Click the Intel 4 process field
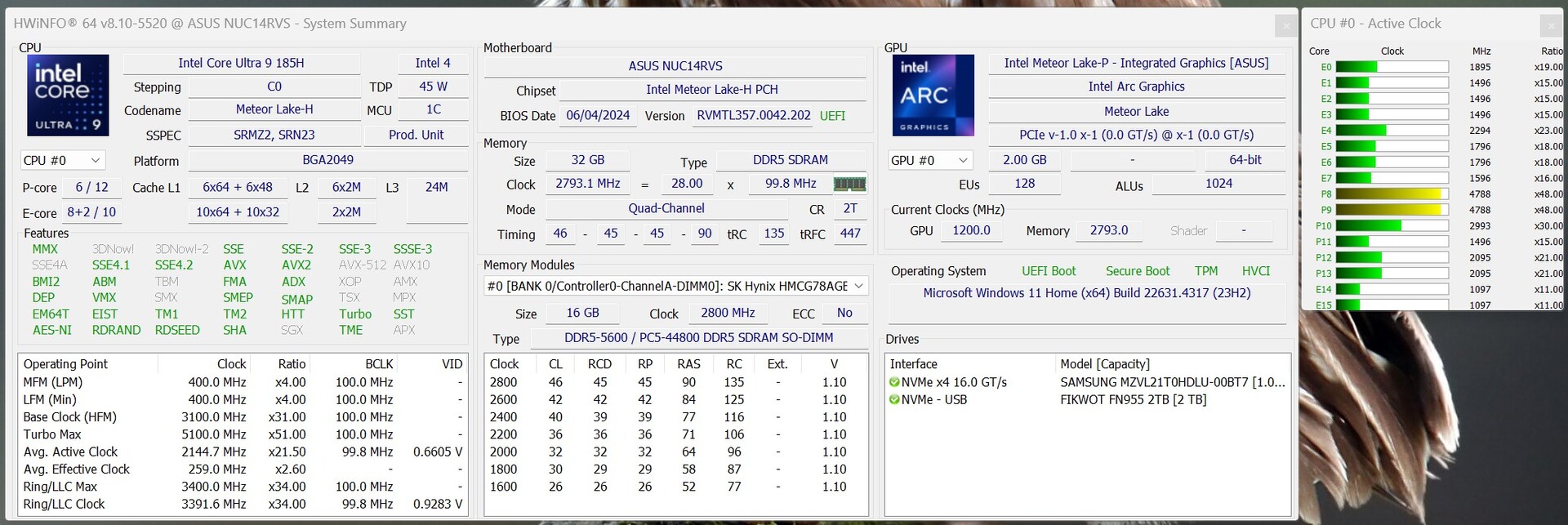This screenshot has width=1568, height=525. tap(433, 64)
